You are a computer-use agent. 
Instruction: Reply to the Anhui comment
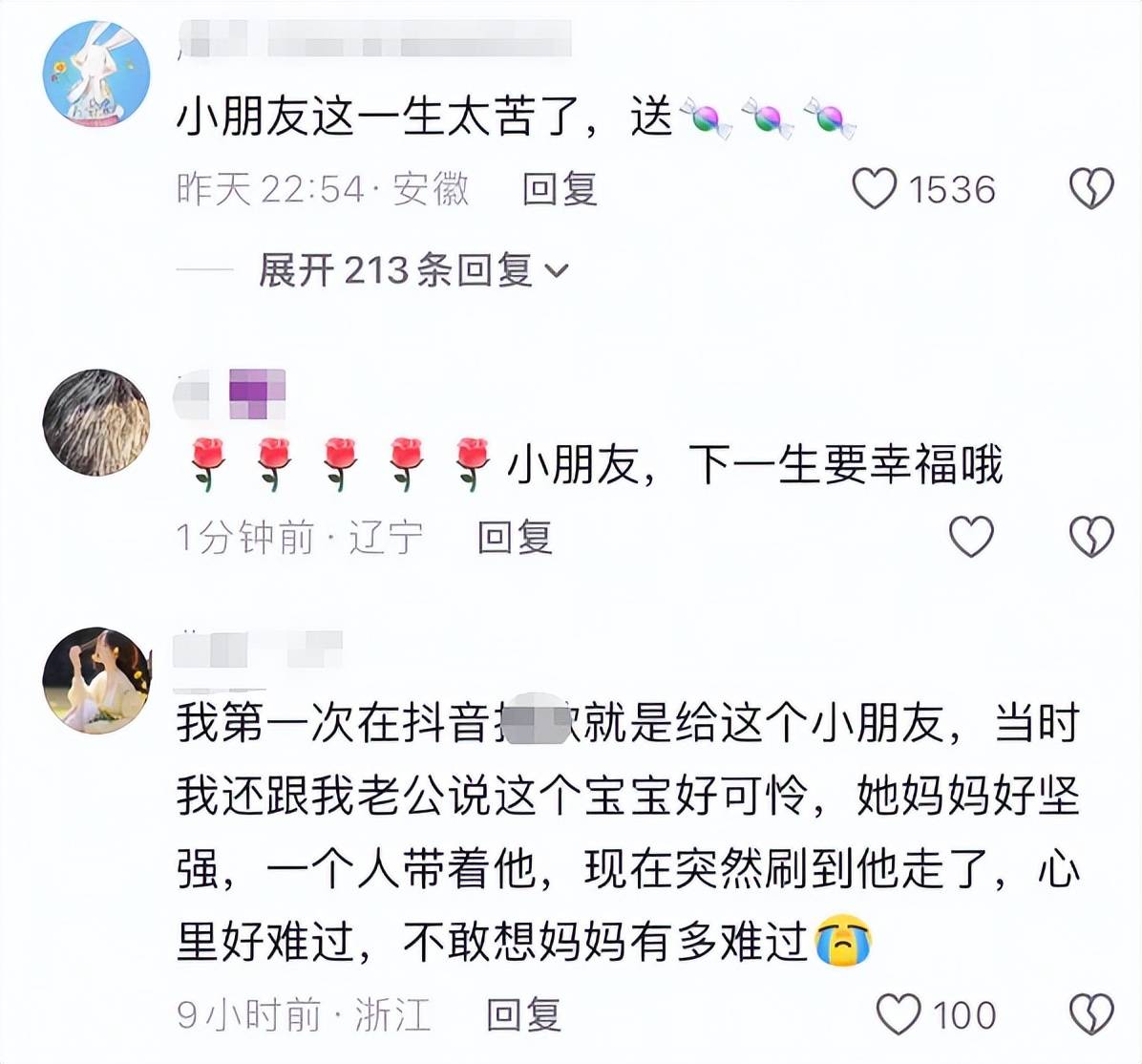pos(560,189)
